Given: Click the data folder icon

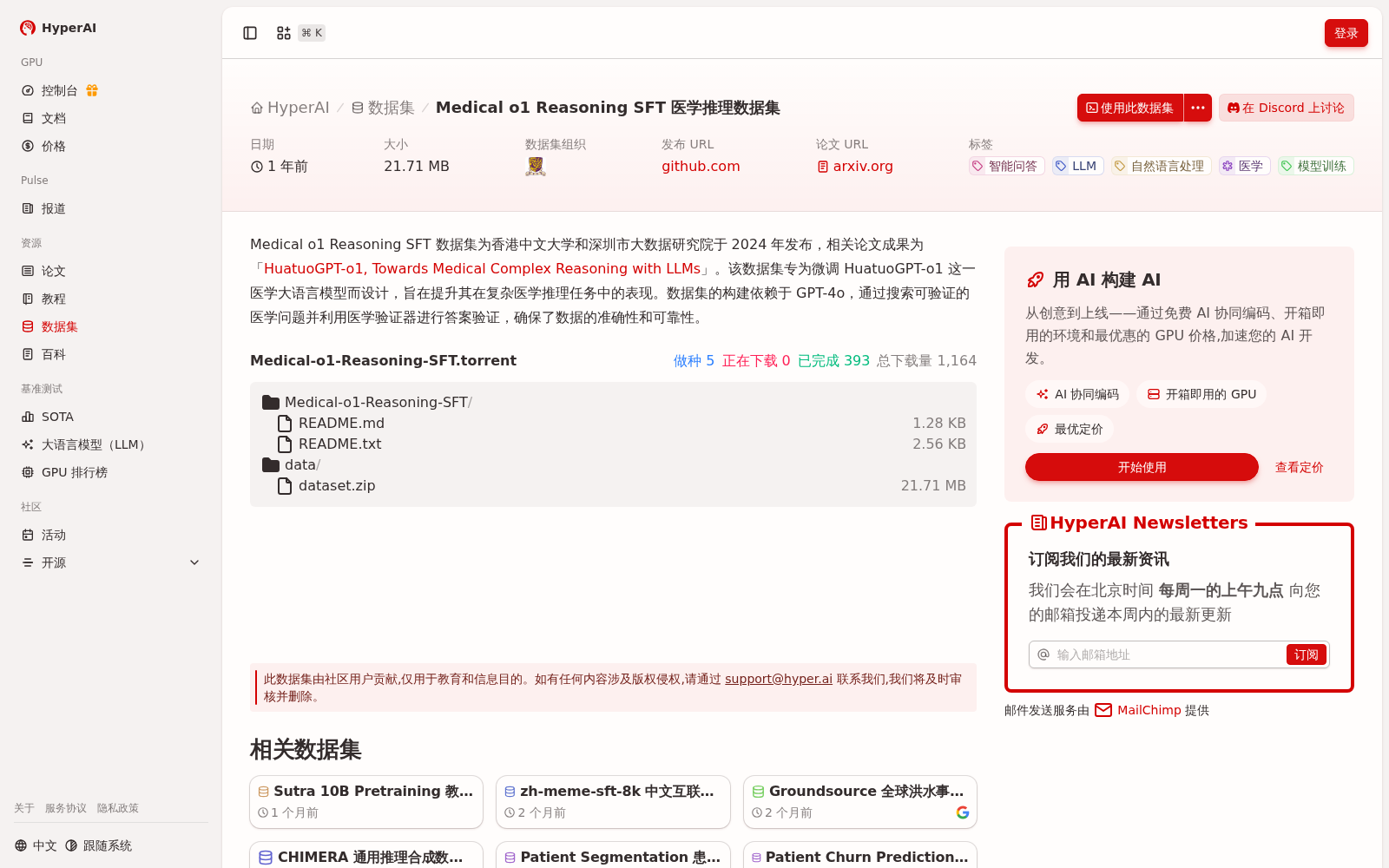Looking at the screenshot, I should coord(271,465).
